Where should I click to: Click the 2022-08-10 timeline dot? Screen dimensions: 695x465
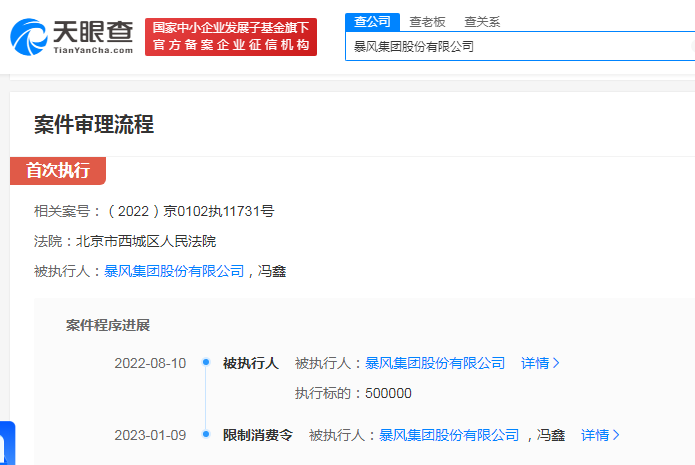pos(205,363)
